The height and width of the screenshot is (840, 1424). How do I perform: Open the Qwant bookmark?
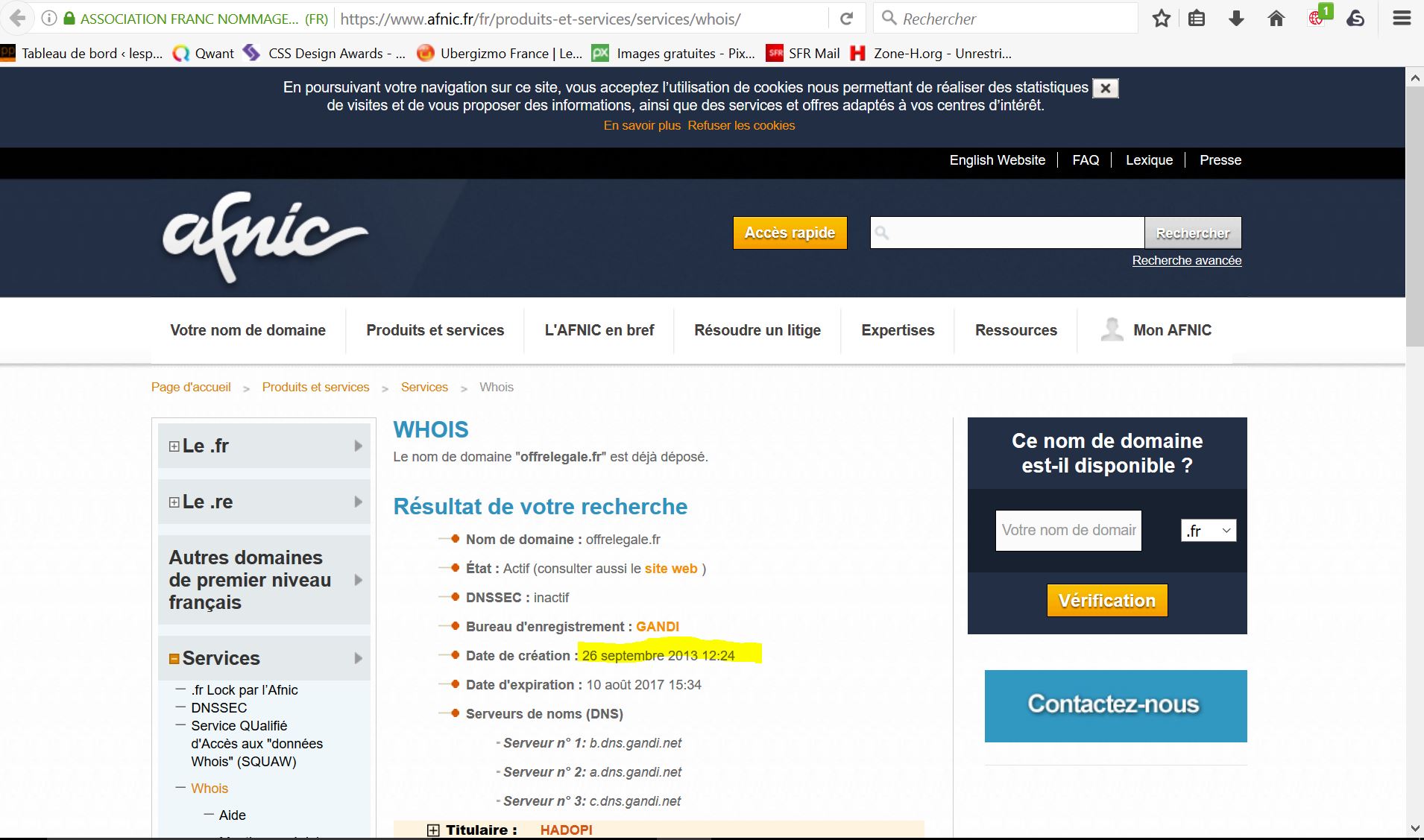(x=204, y=53)
